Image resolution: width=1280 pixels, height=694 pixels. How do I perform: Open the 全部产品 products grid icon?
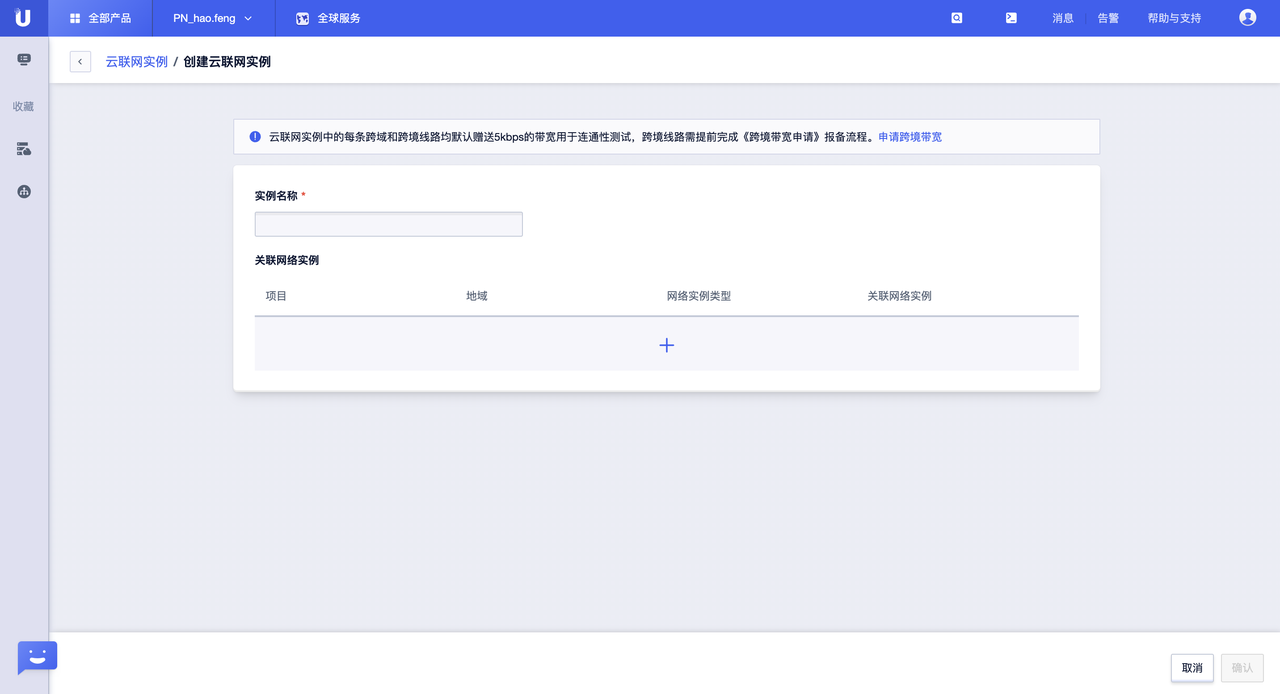(x=74, y=17)
